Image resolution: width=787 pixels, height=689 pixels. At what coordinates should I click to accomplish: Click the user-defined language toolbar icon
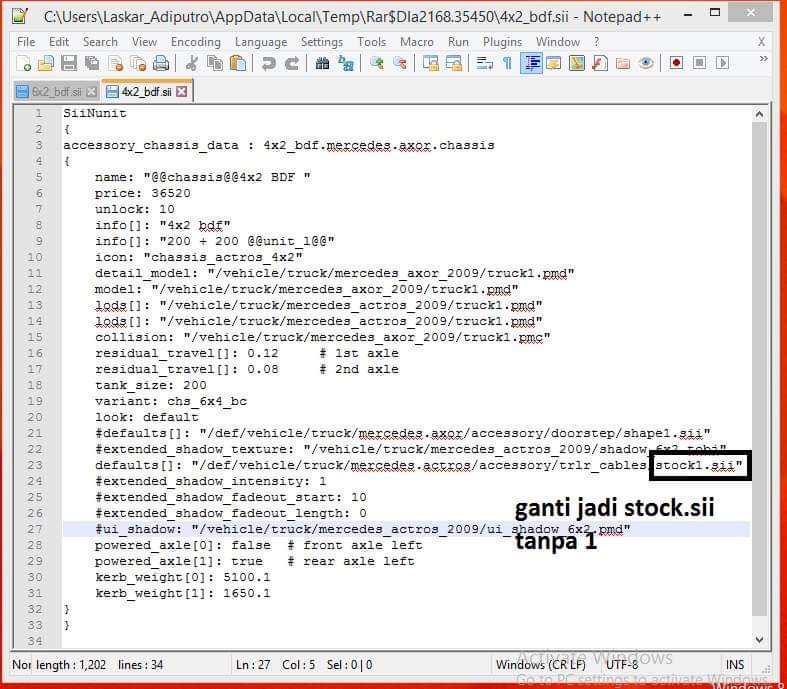[554, 63]
